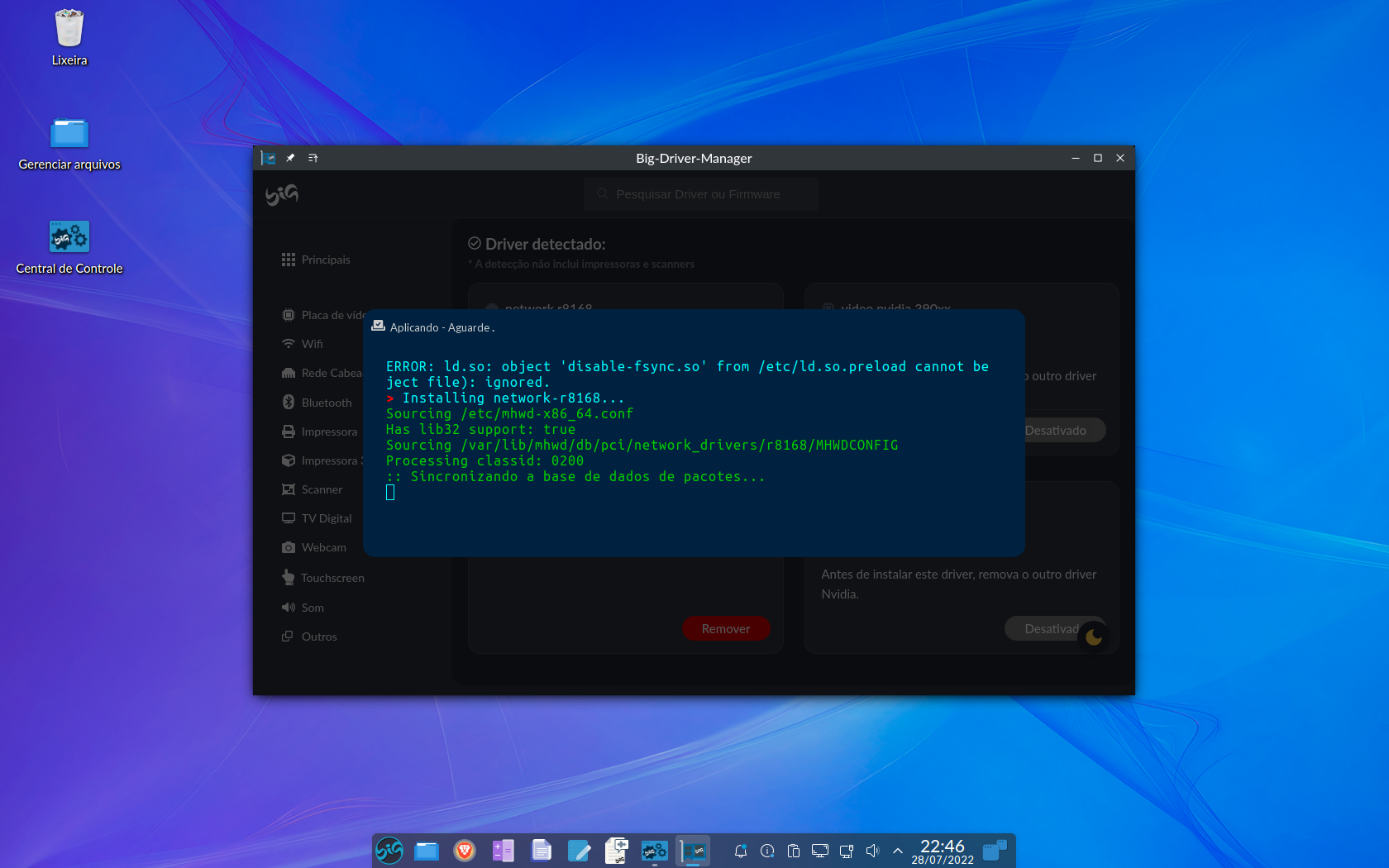
Task: Select Outros category in sidebar
Action: tap(309, 637)
